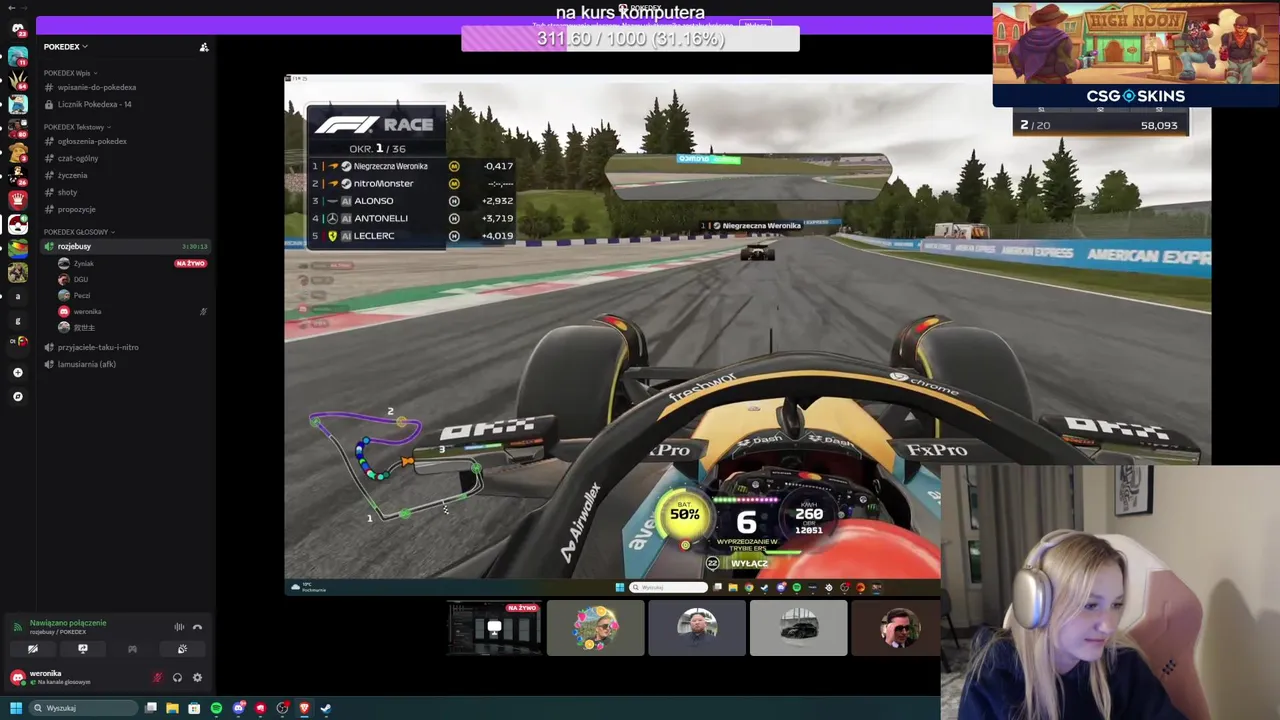Open Task View on the taskbar

click(x=151, y=708)
